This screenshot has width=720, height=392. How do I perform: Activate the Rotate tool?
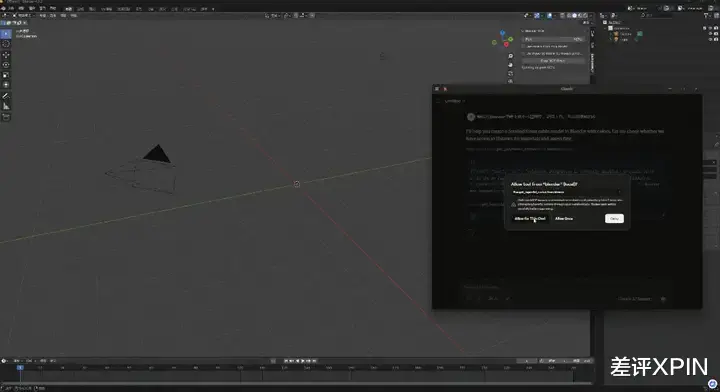click(6, 65)
